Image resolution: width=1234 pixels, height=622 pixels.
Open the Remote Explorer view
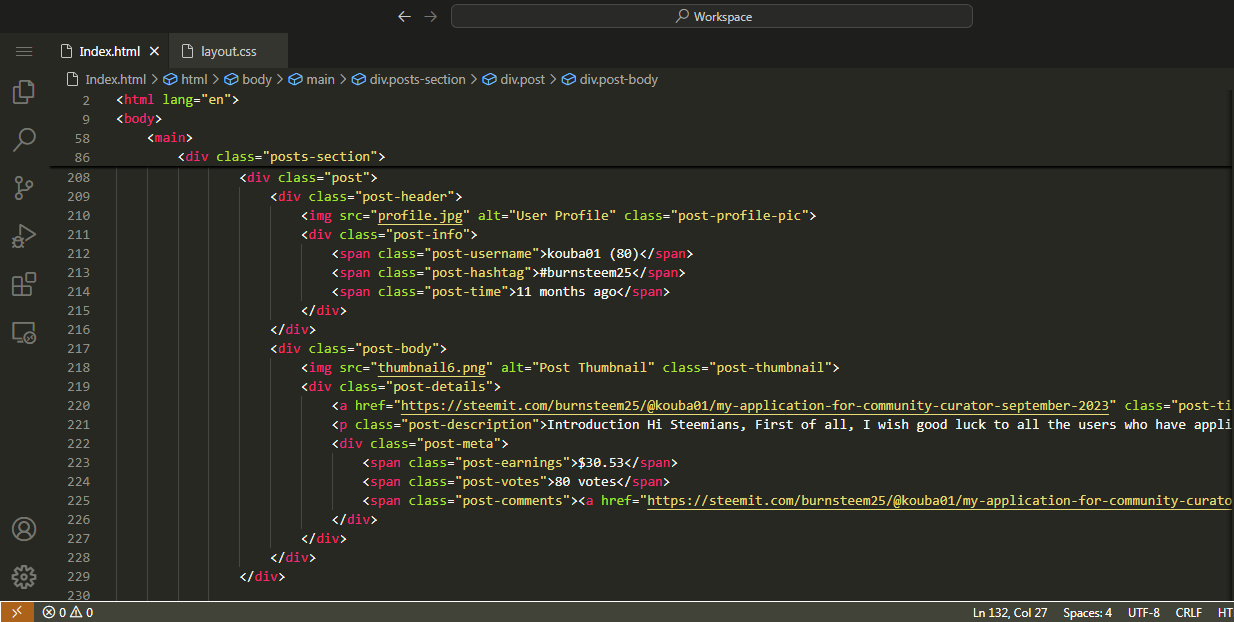tap(24, 332)
